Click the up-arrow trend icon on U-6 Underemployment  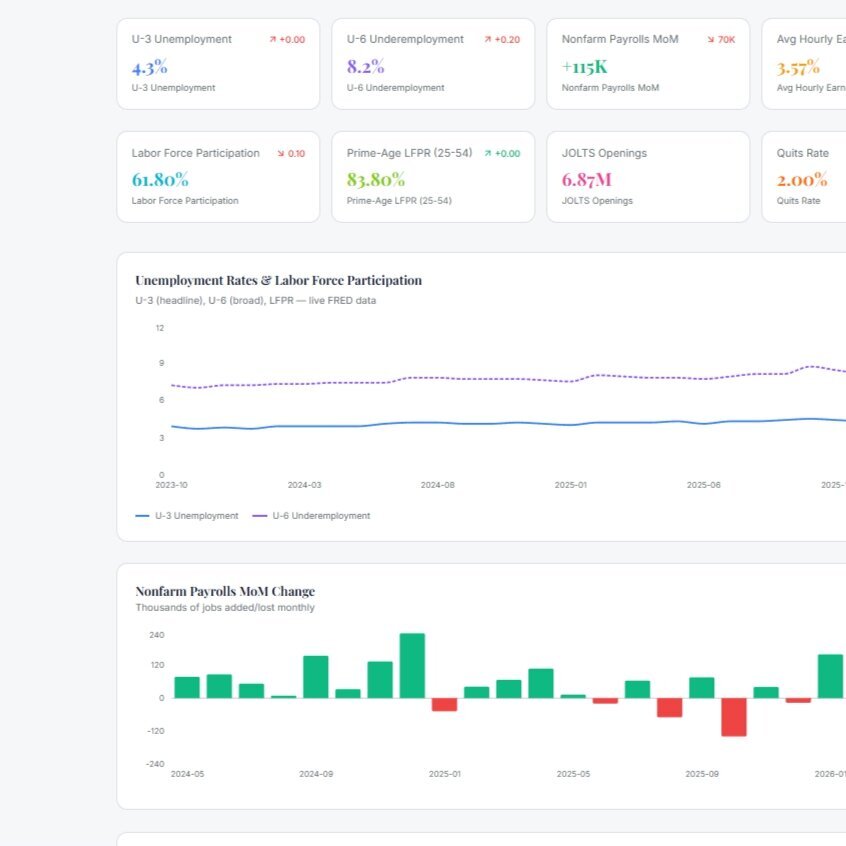tap(488, 39)
